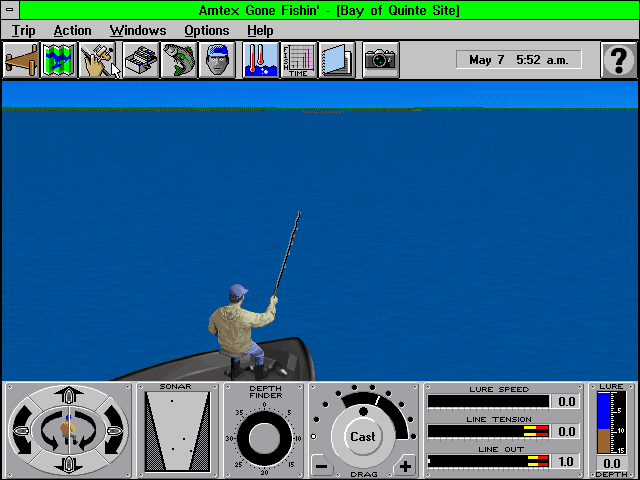Move the boat forward with the up arrow
Screen dimensions: 640x480
(69, 396)
